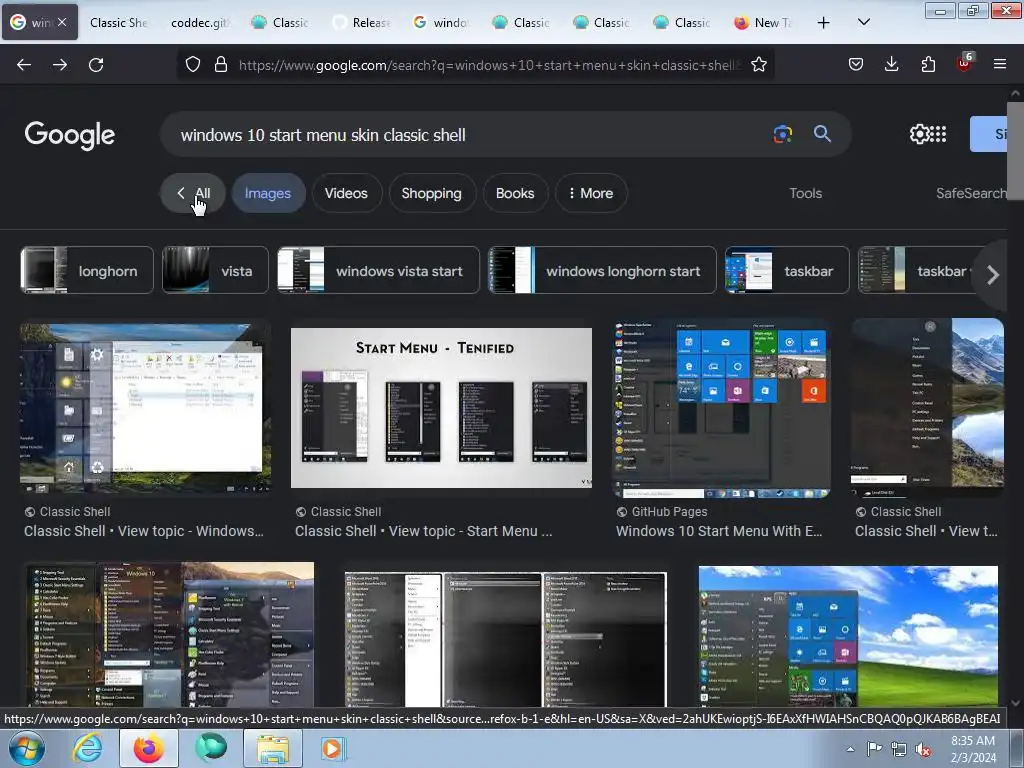Show site security info via padlock icon
The width and height of the screenshot is (1024, 768).
pos(221,64)
